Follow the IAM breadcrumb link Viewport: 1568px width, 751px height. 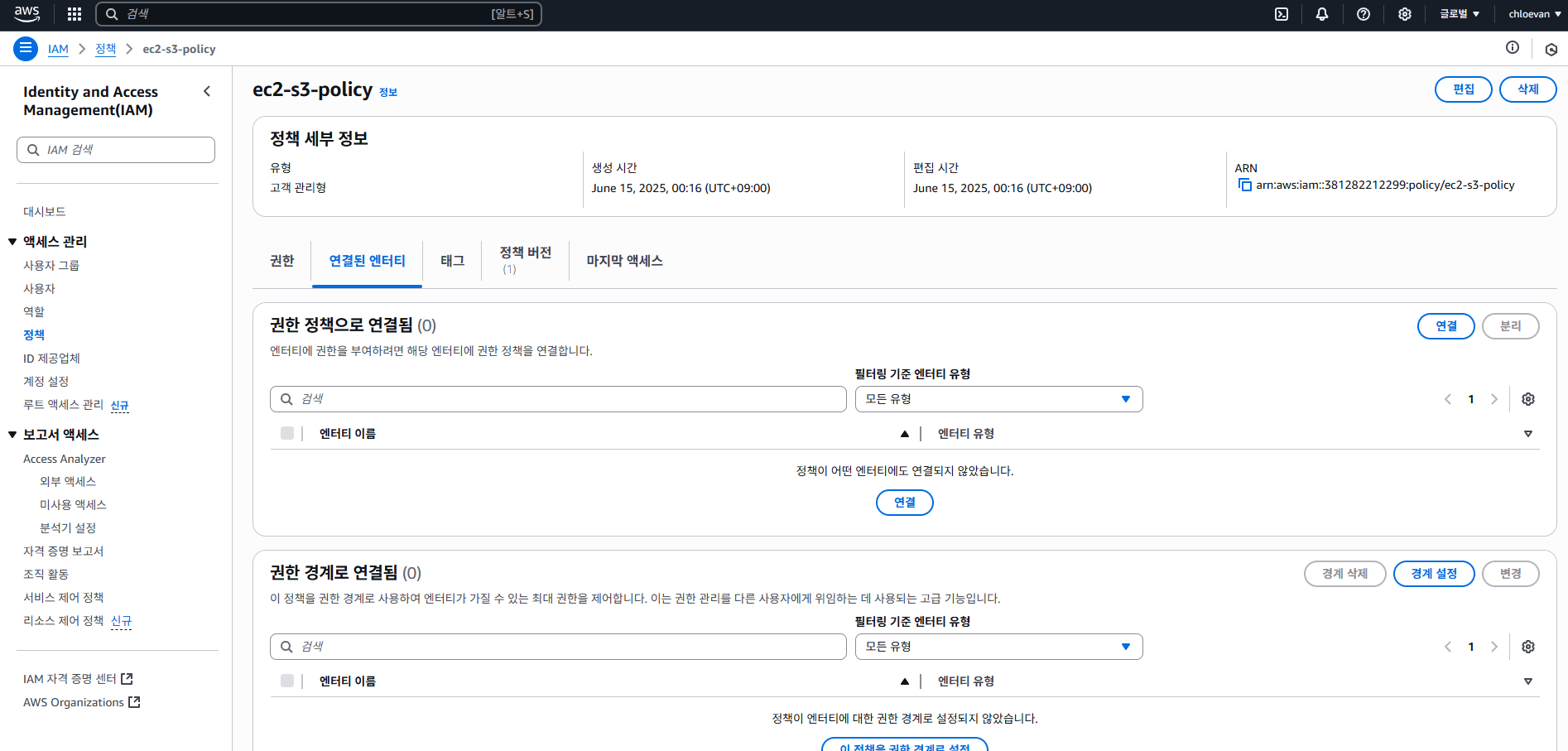pyautogui.click(x=58, y=49)
